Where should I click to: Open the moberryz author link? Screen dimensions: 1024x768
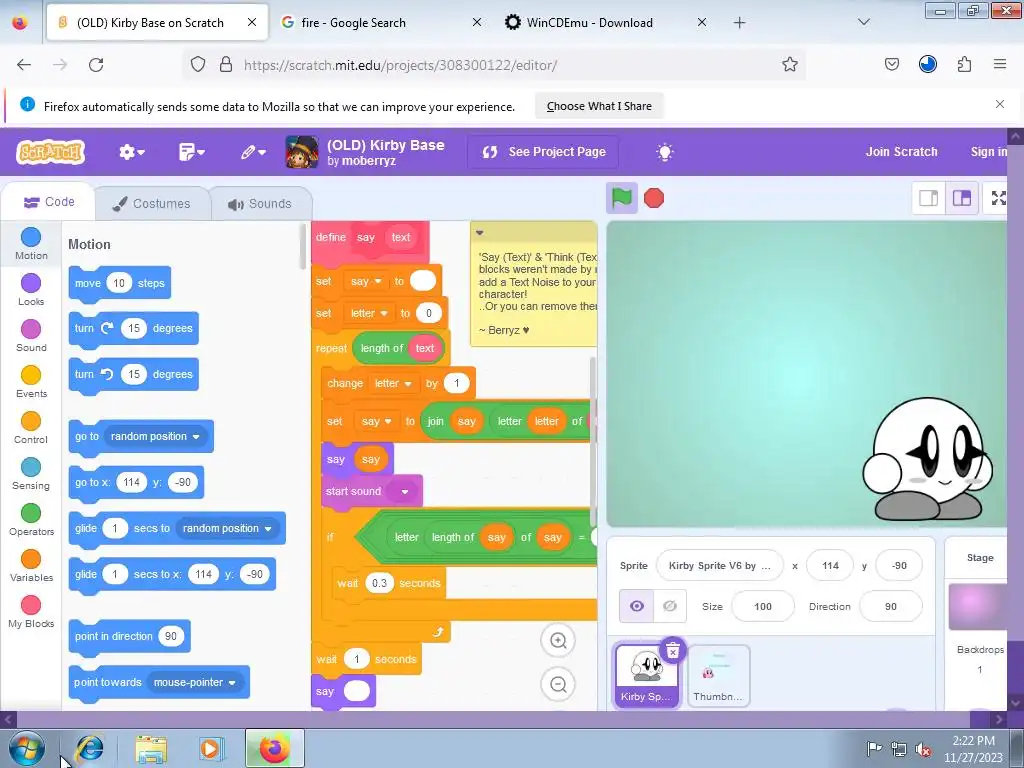[x=368, y=161]
